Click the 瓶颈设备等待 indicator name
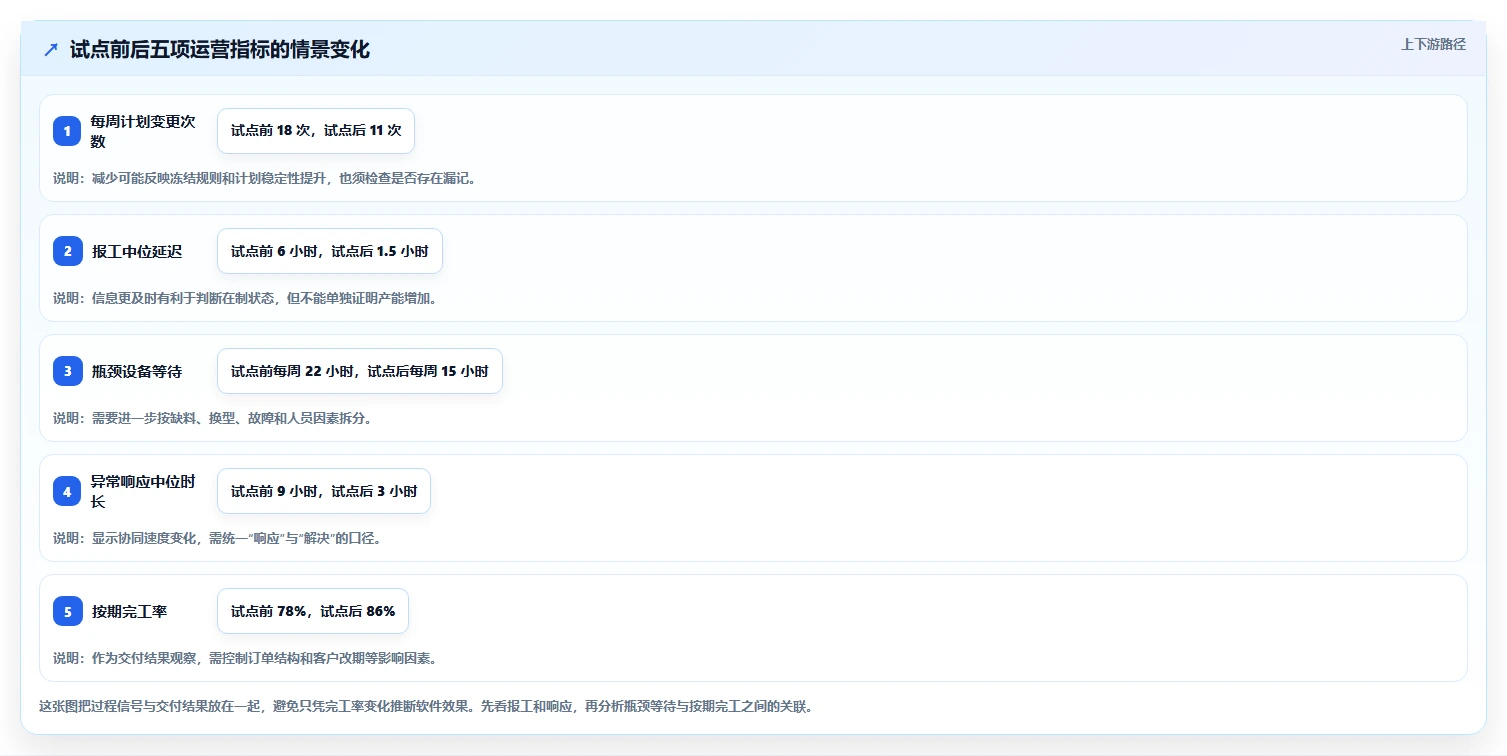 (x=137, y=371)
